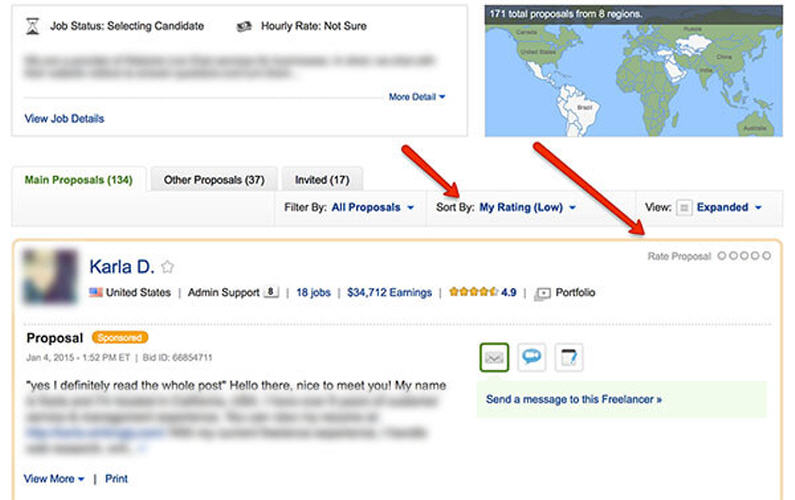Screen dimensions: 795x500
Task: Click the notepad icon beside chat
Action: [568, 357]
